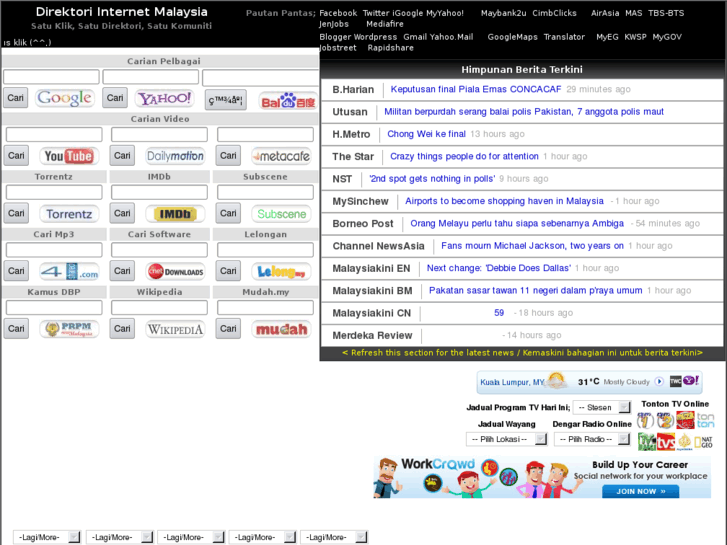
Task: Click the Google logo button
Action: coord(65,98)
